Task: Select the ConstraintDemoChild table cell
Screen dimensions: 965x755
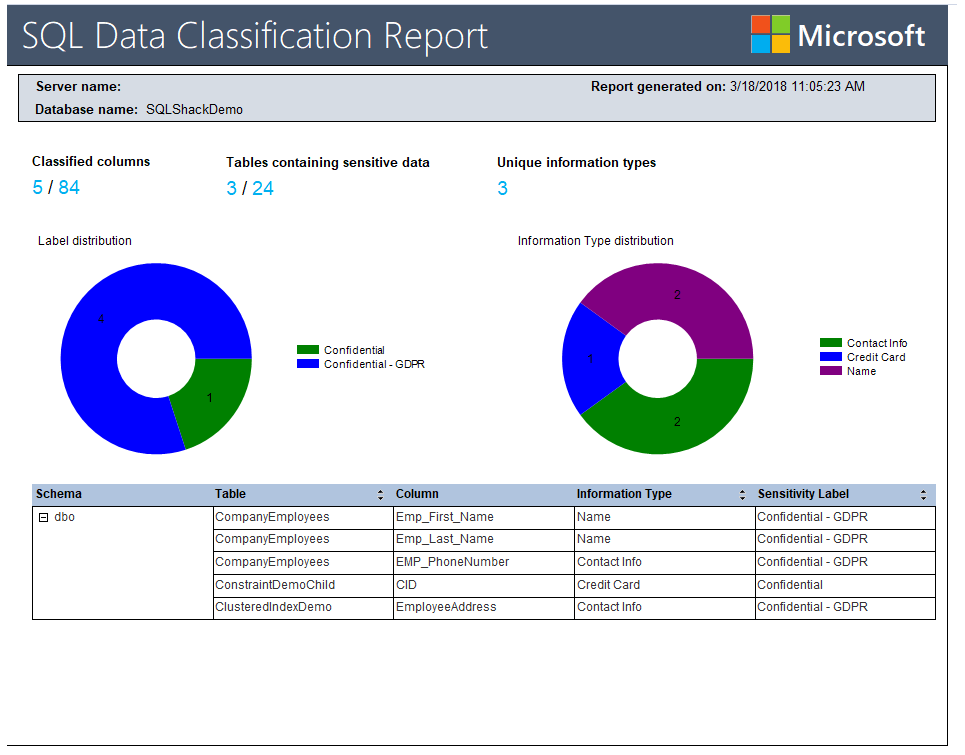Action: click(x=275, y=585)
